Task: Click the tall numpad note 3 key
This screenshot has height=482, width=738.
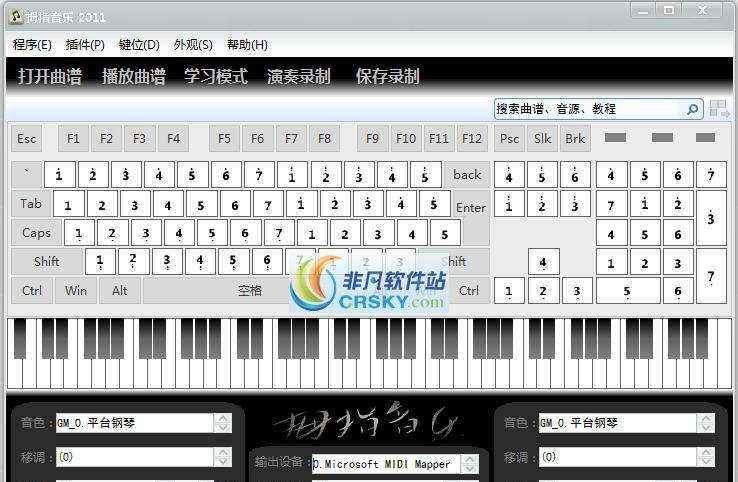Action: [711, 218]
